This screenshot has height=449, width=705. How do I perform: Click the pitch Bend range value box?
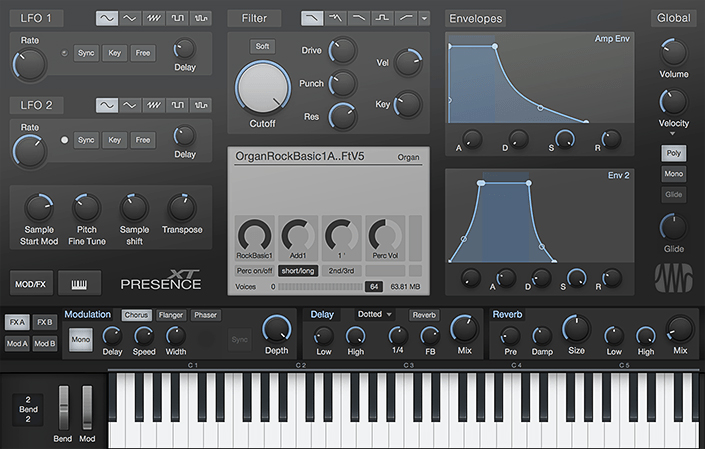[x=28, y=409]
